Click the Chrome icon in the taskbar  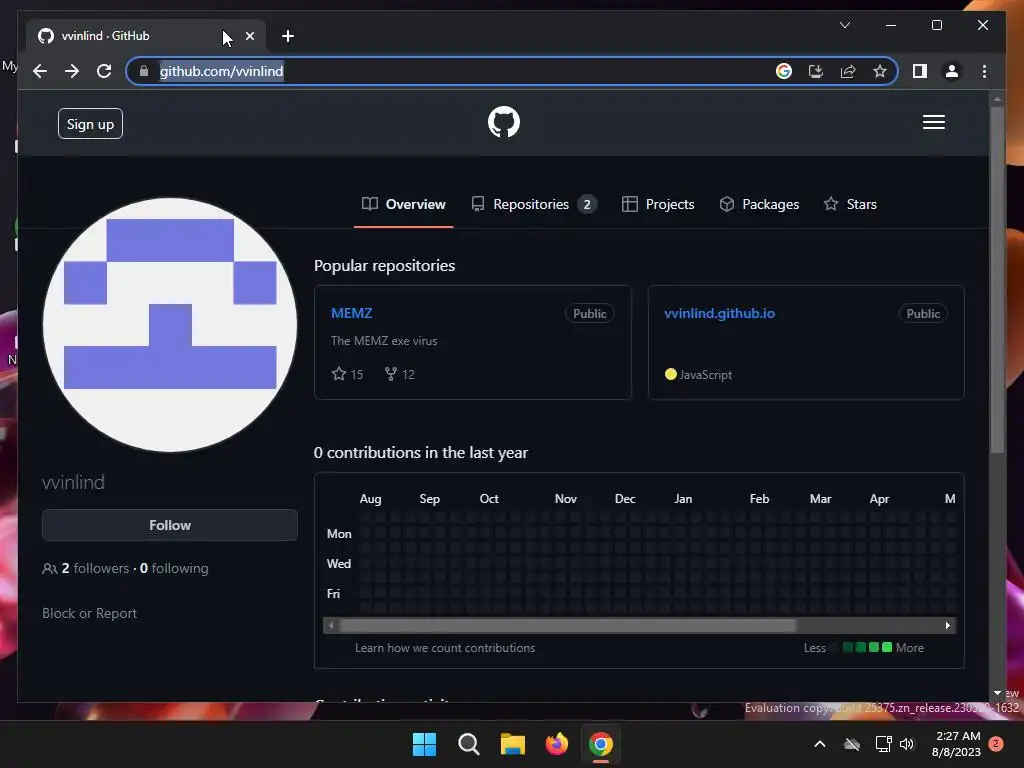(601, 744)
